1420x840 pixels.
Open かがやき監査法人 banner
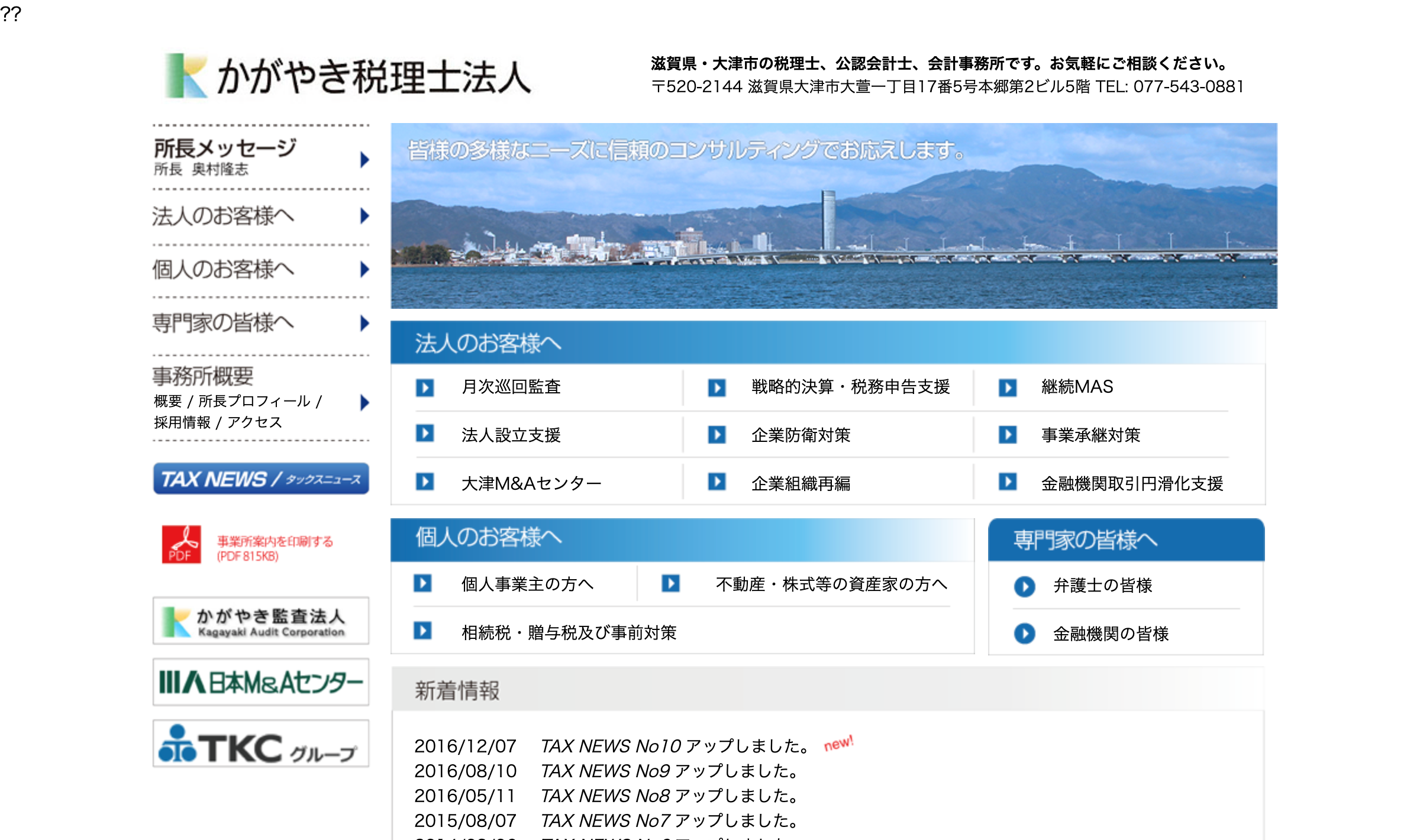pos(261,621)
